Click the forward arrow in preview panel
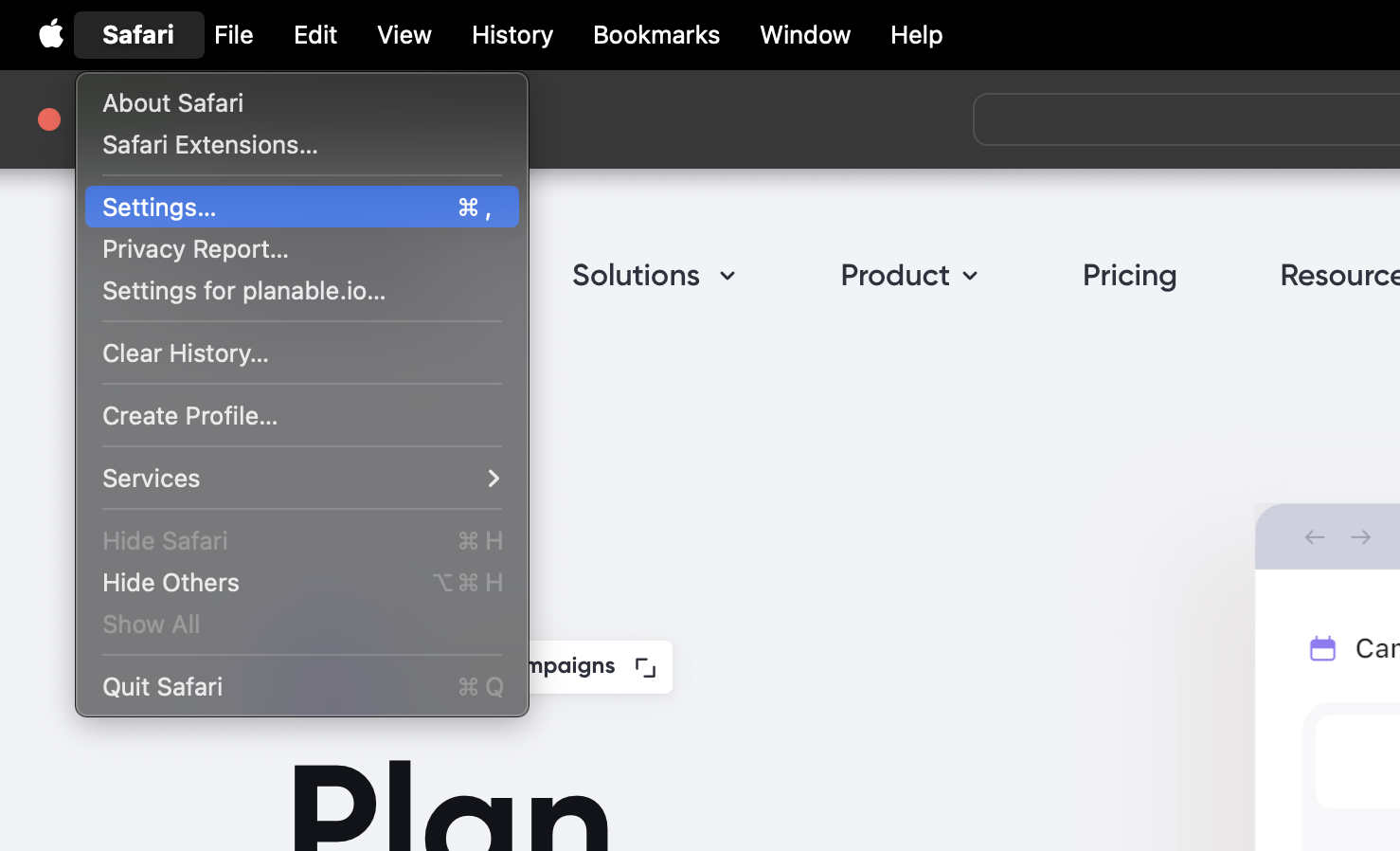 1360,537
